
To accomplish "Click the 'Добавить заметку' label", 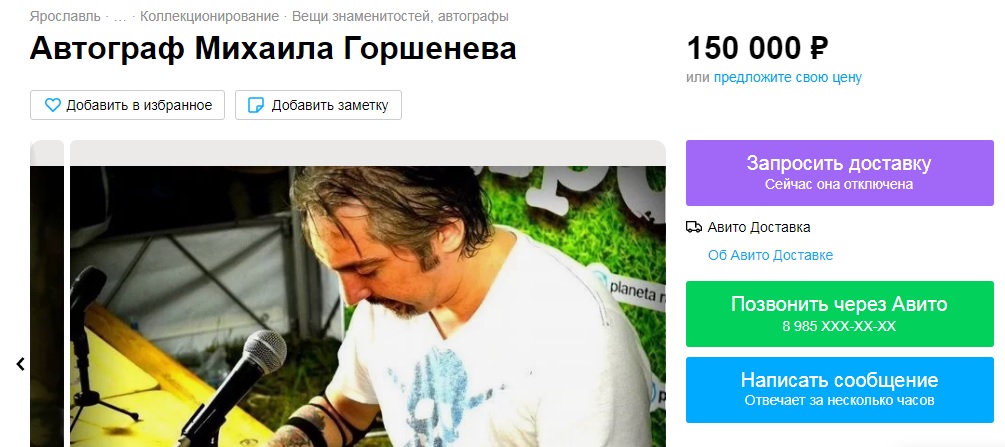I will 330,105.
